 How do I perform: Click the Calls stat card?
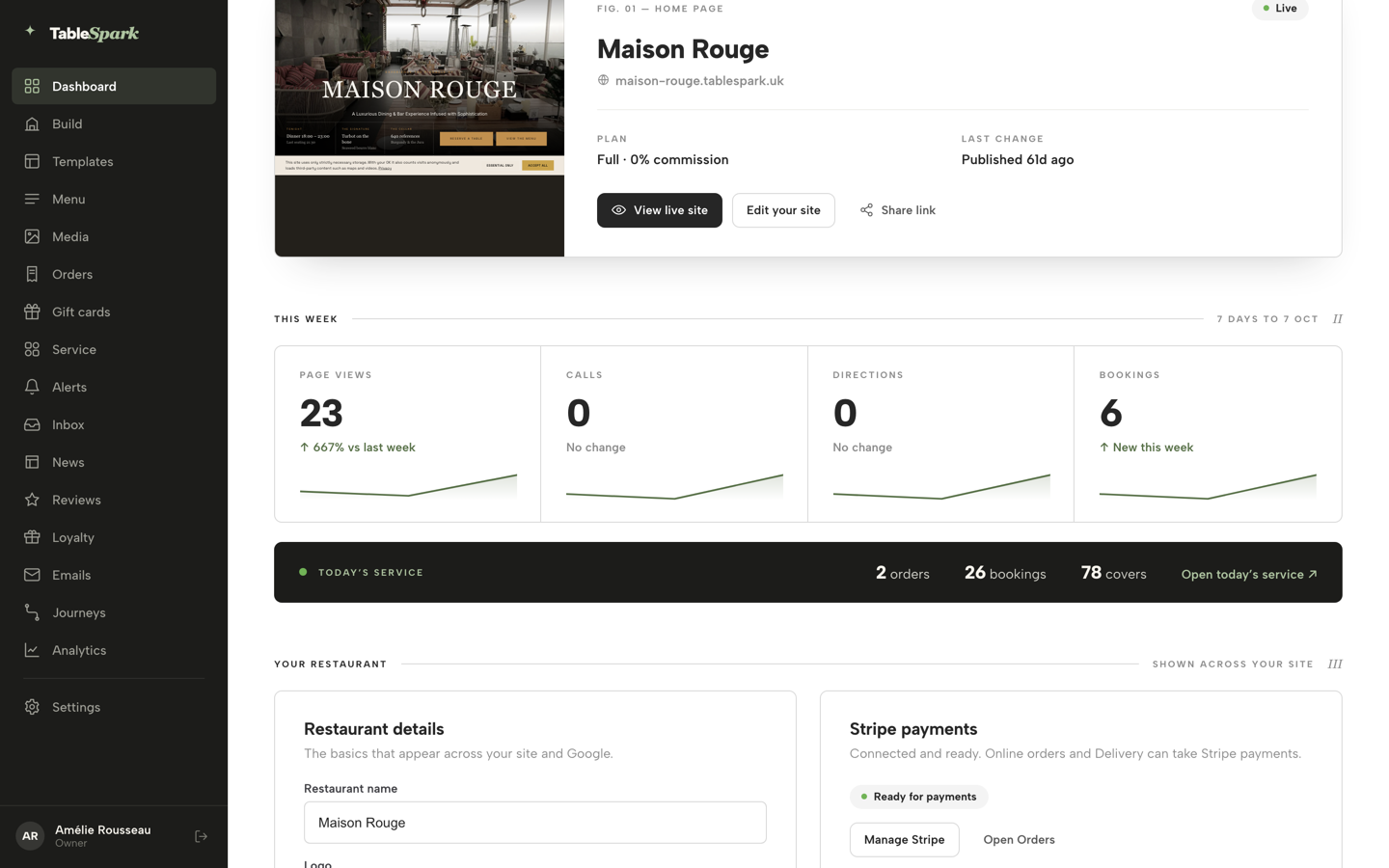coord(674,434)
